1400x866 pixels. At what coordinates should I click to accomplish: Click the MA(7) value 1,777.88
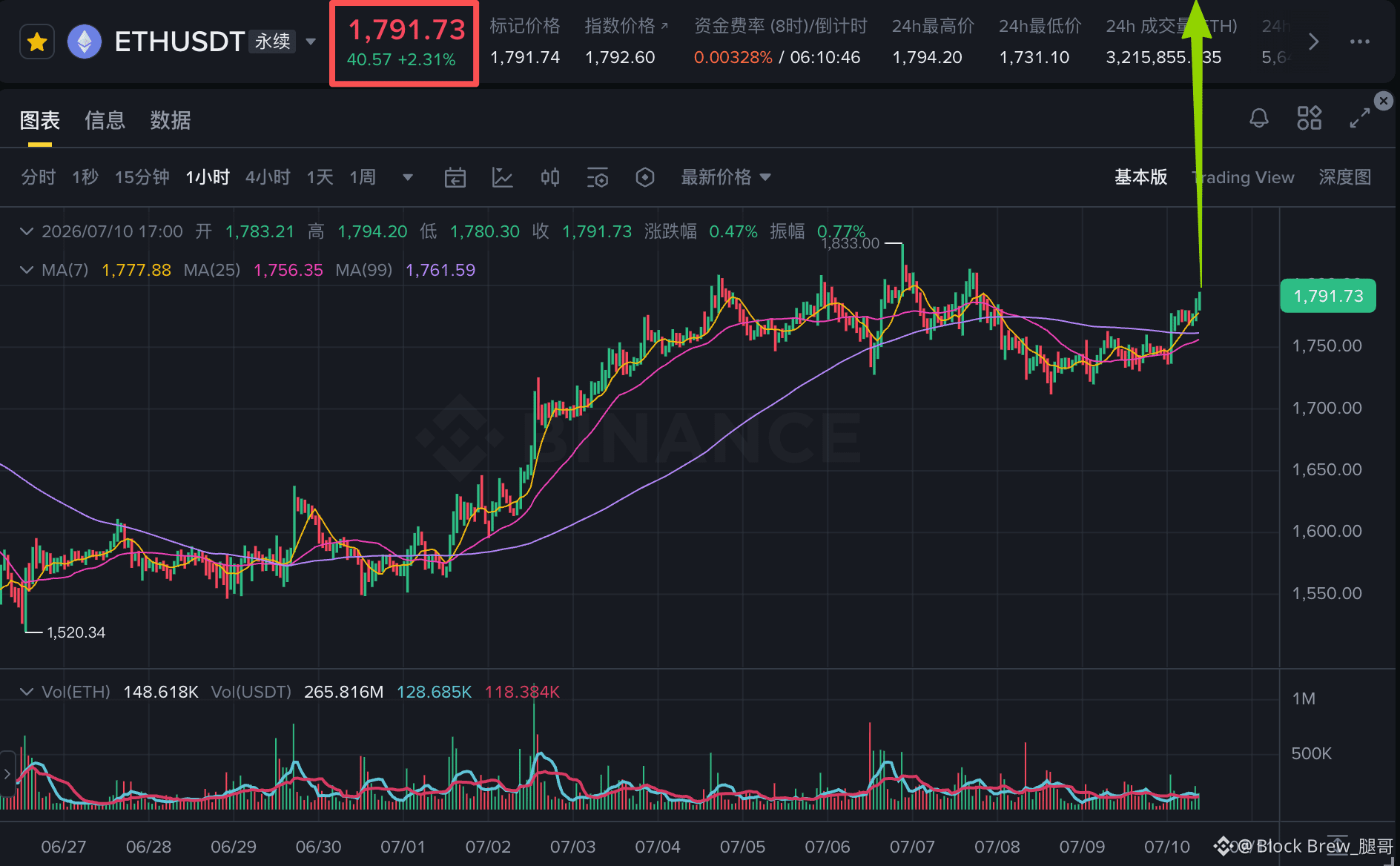[x=136, y=270]
